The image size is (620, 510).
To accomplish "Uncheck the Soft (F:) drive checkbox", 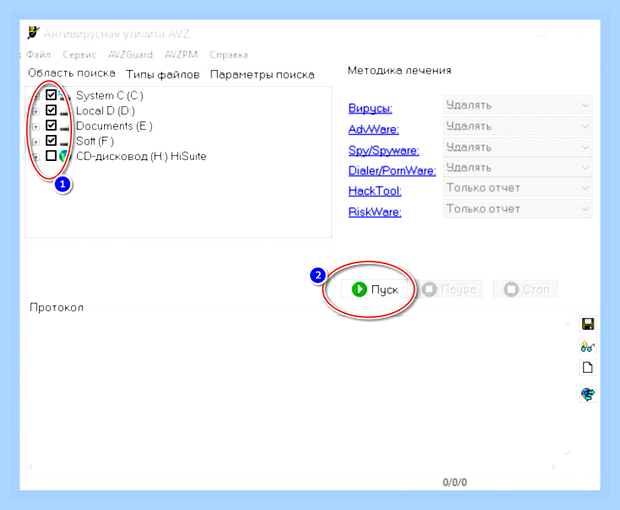I will click(51, 140).
